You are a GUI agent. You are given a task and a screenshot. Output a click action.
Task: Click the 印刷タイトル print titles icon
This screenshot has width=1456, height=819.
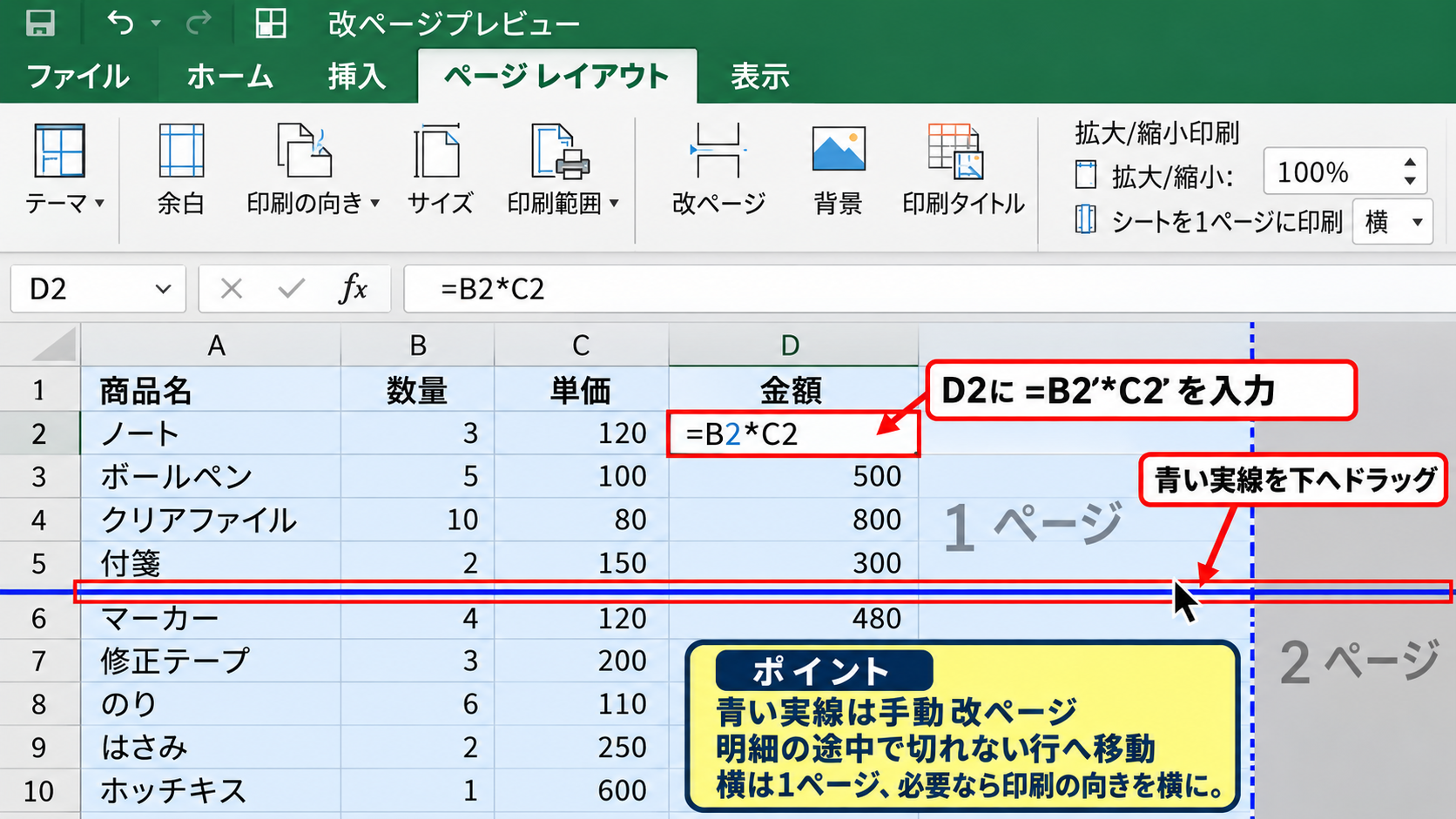[x=956, y=151]
